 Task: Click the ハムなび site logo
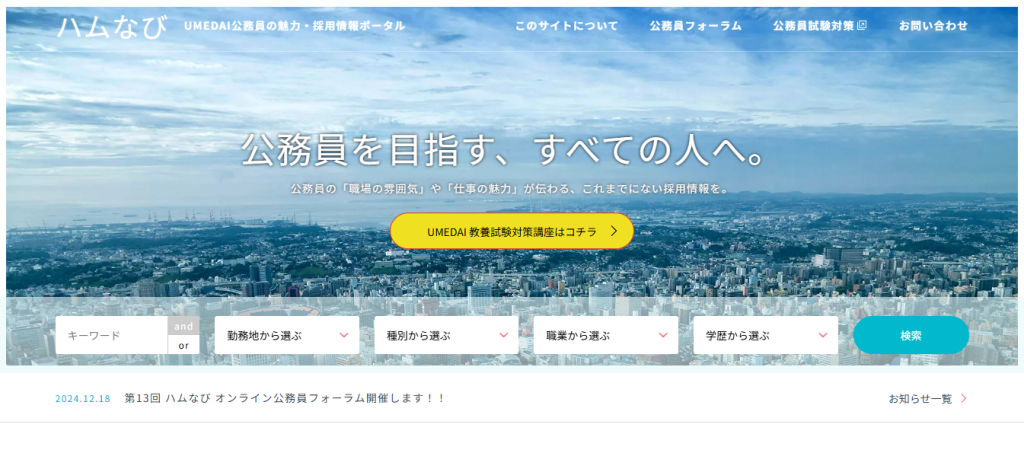point(112,26)
